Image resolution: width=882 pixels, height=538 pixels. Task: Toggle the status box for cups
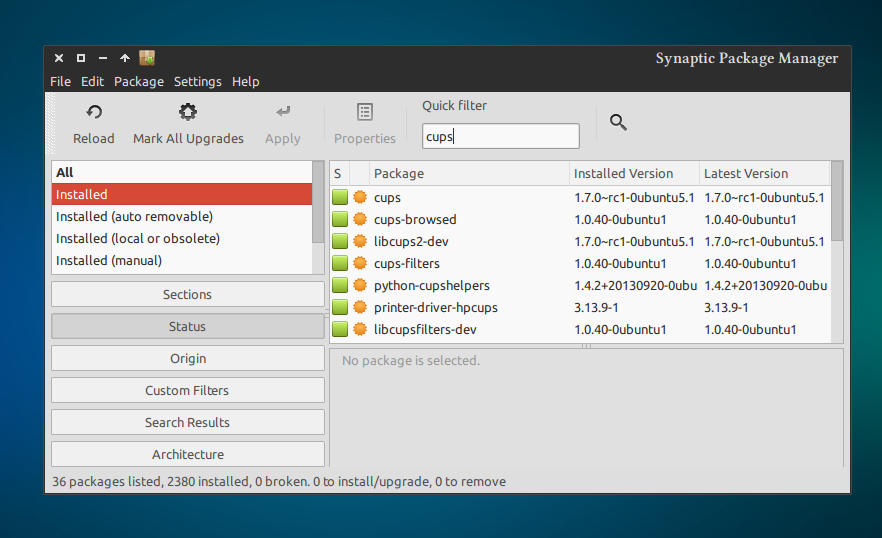point(340,197)
